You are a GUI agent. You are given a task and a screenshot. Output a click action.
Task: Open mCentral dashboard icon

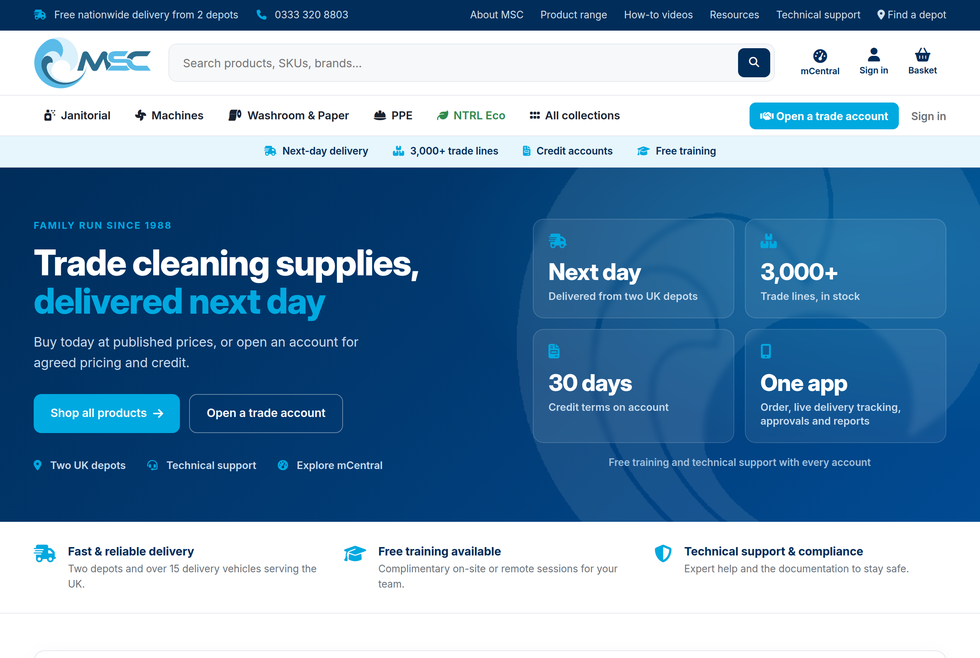pyautogui.click(x=820, y=56)
